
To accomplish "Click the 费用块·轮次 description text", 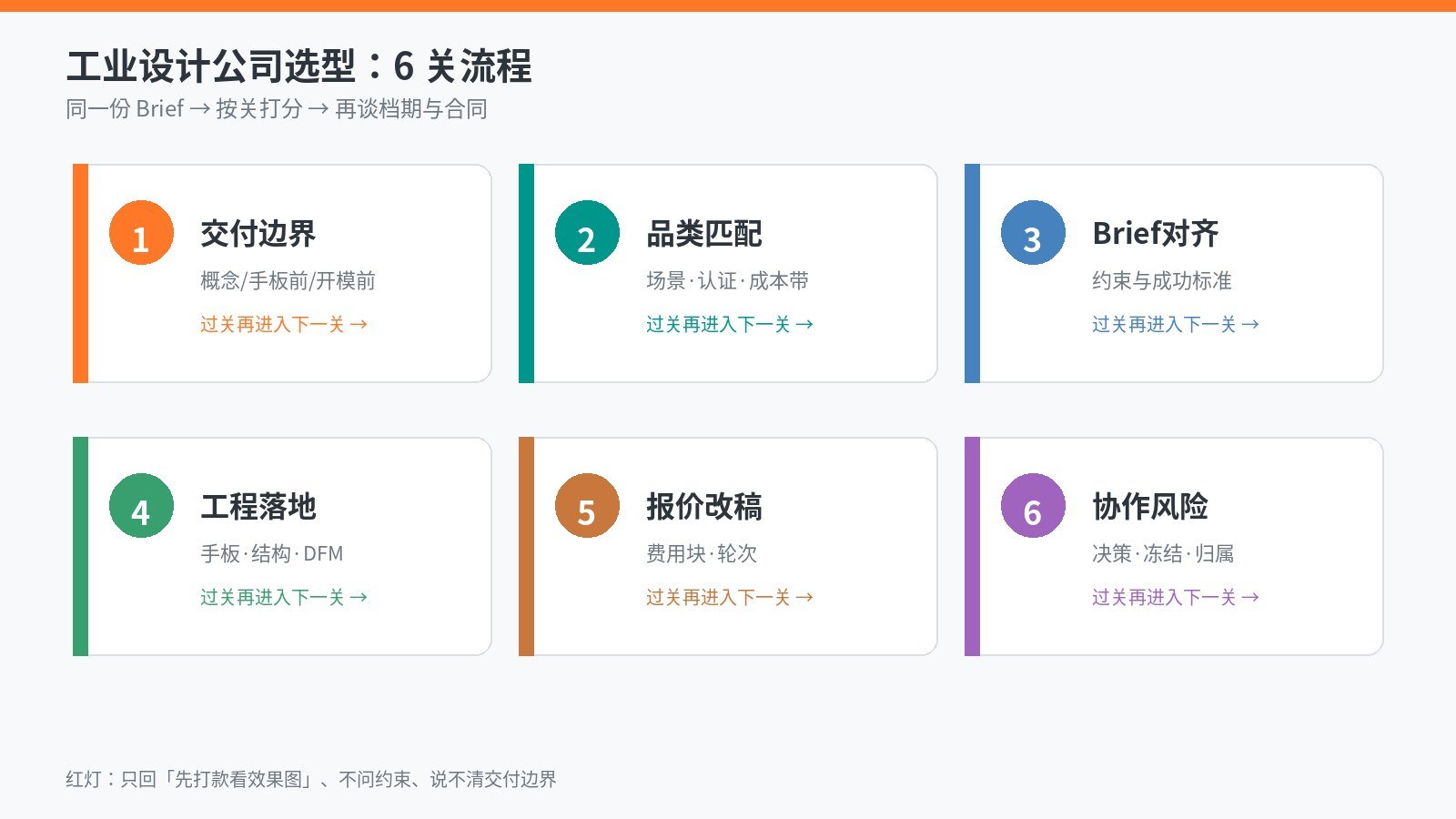I will pos(702,554).
